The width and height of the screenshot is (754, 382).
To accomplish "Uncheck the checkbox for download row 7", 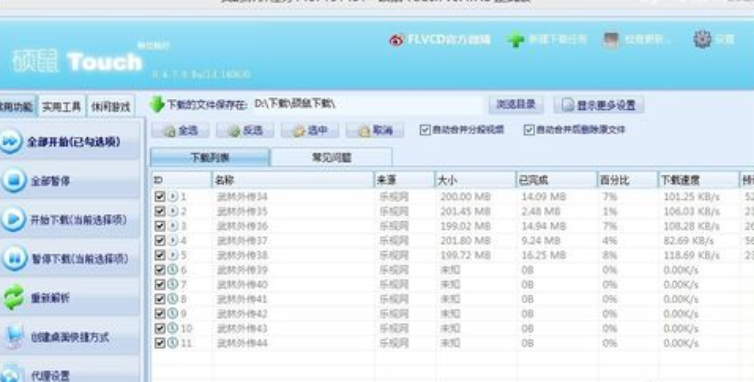I will tap(160, 284).
